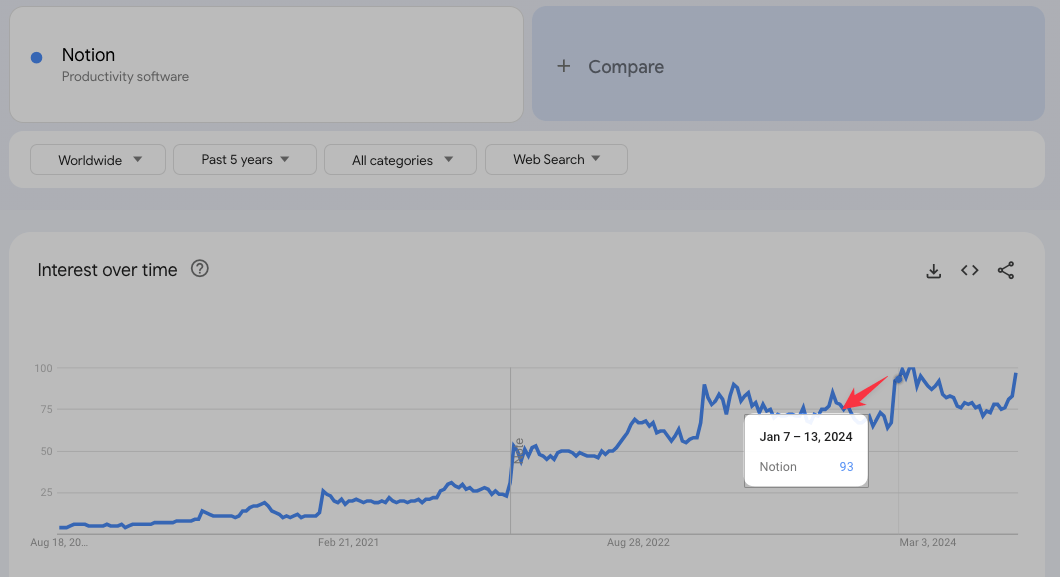Click the help question mark near Interest over time

coord(199,268)
